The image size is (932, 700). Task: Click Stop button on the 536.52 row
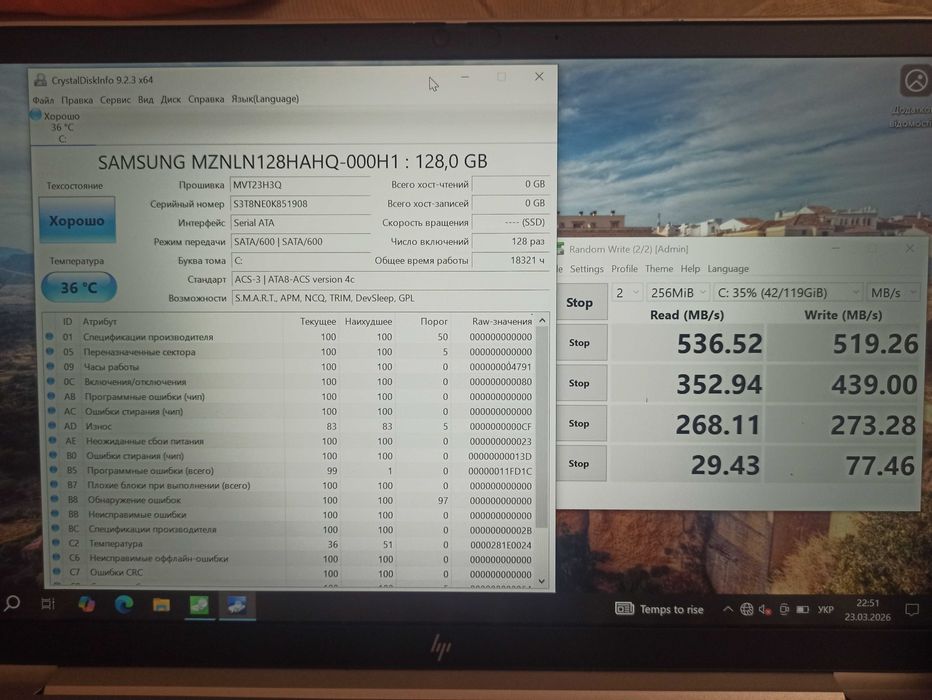pyautogui.click(x=581, y=342)
